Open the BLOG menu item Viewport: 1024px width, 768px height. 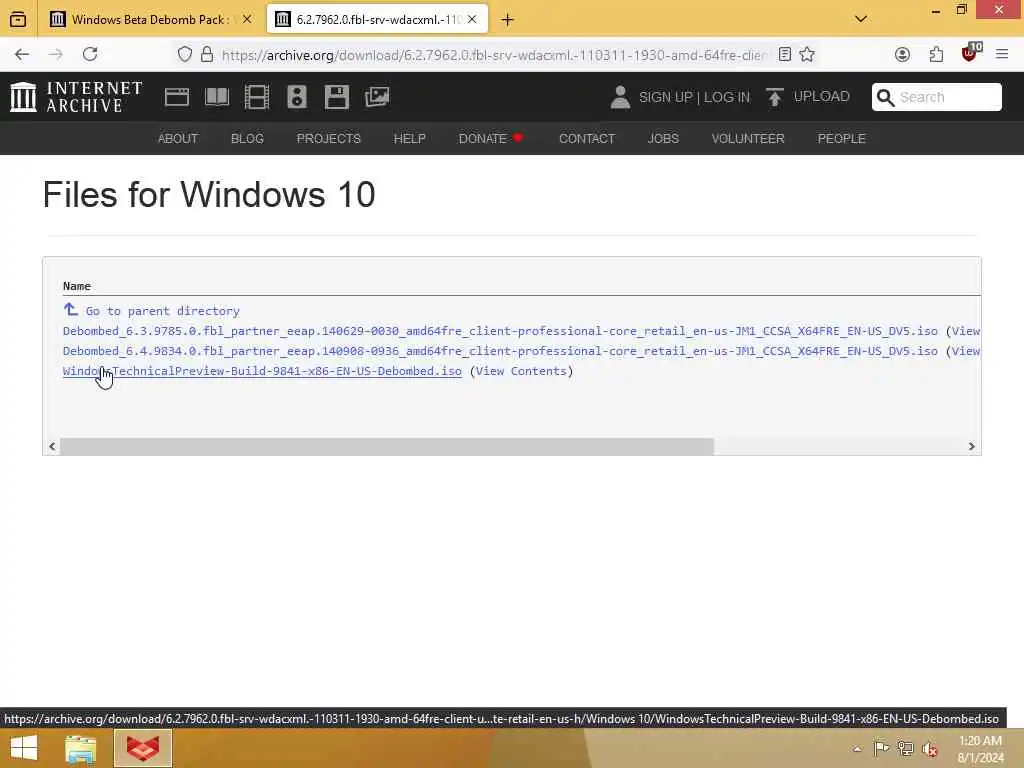tap(247, 138)
